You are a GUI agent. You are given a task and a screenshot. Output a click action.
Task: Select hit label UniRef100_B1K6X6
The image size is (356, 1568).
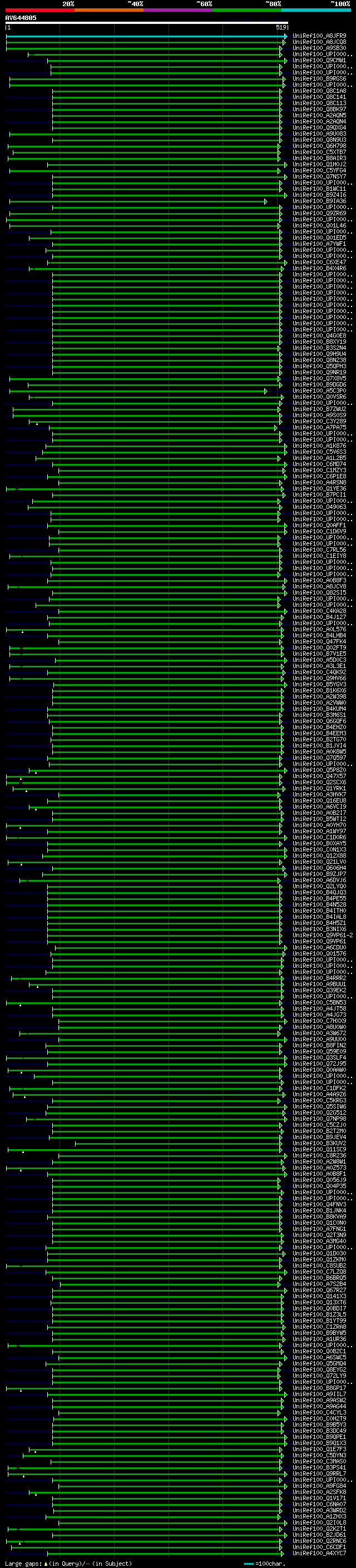coord(319,690)
